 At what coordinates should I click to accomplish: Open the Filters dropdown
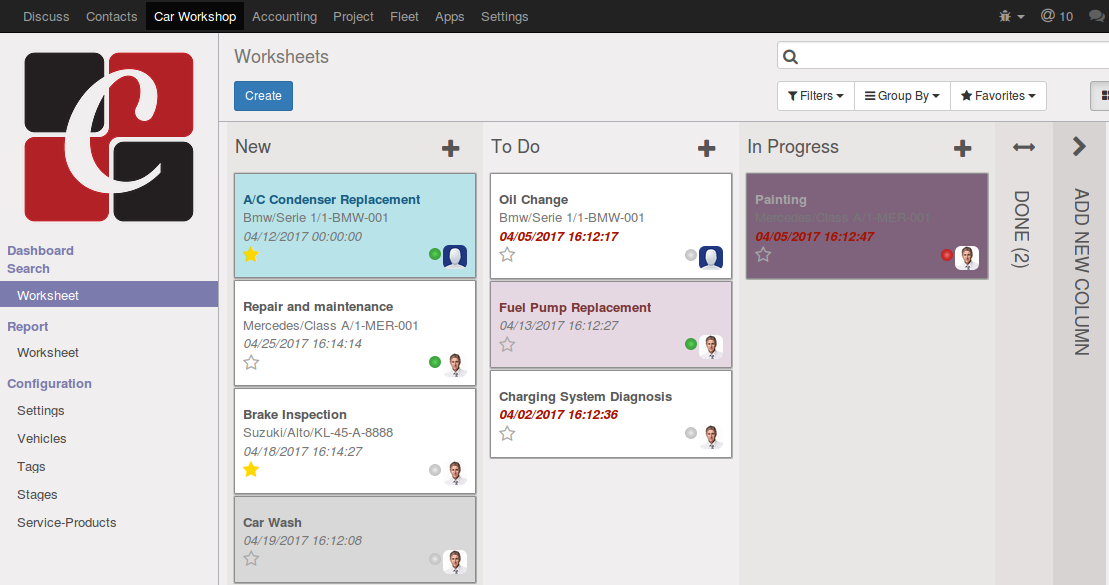[815, 96]
